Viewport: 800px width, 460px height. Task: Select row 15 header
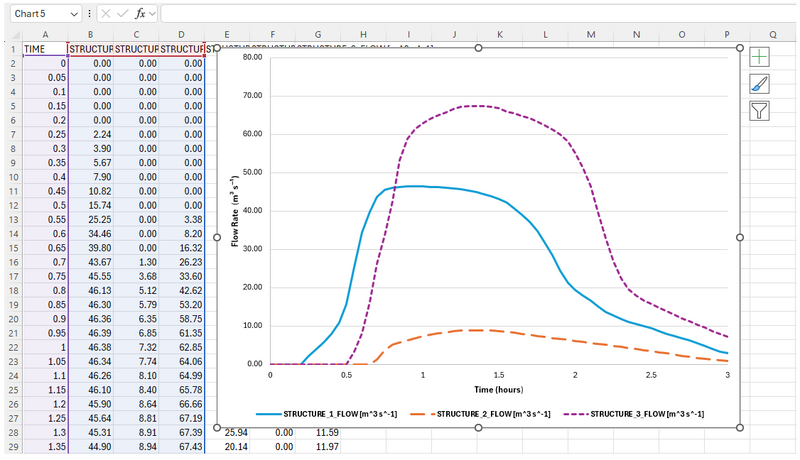pyautogui.click(x=11, y=247)
